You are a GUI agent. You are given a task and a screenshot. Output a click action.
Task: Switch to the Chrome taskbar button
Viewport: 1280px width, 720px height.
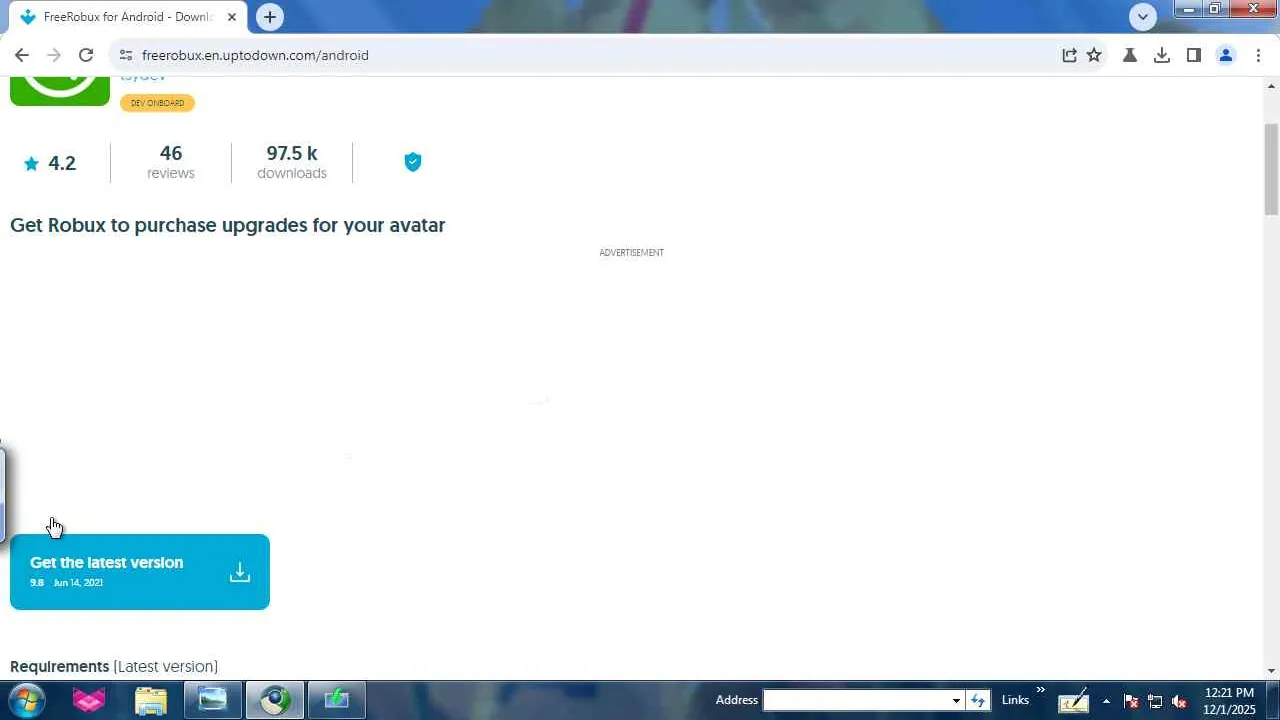275,700
